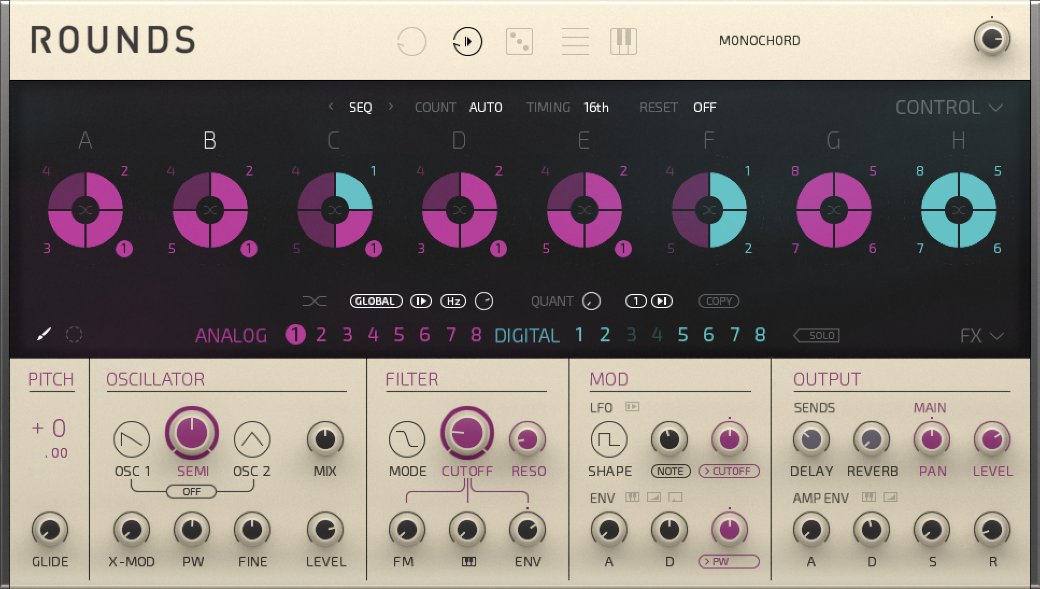Click the LFO square SHAPE icon
The height and width of the screenshot is (589, 1040).
tap(610, 438)
